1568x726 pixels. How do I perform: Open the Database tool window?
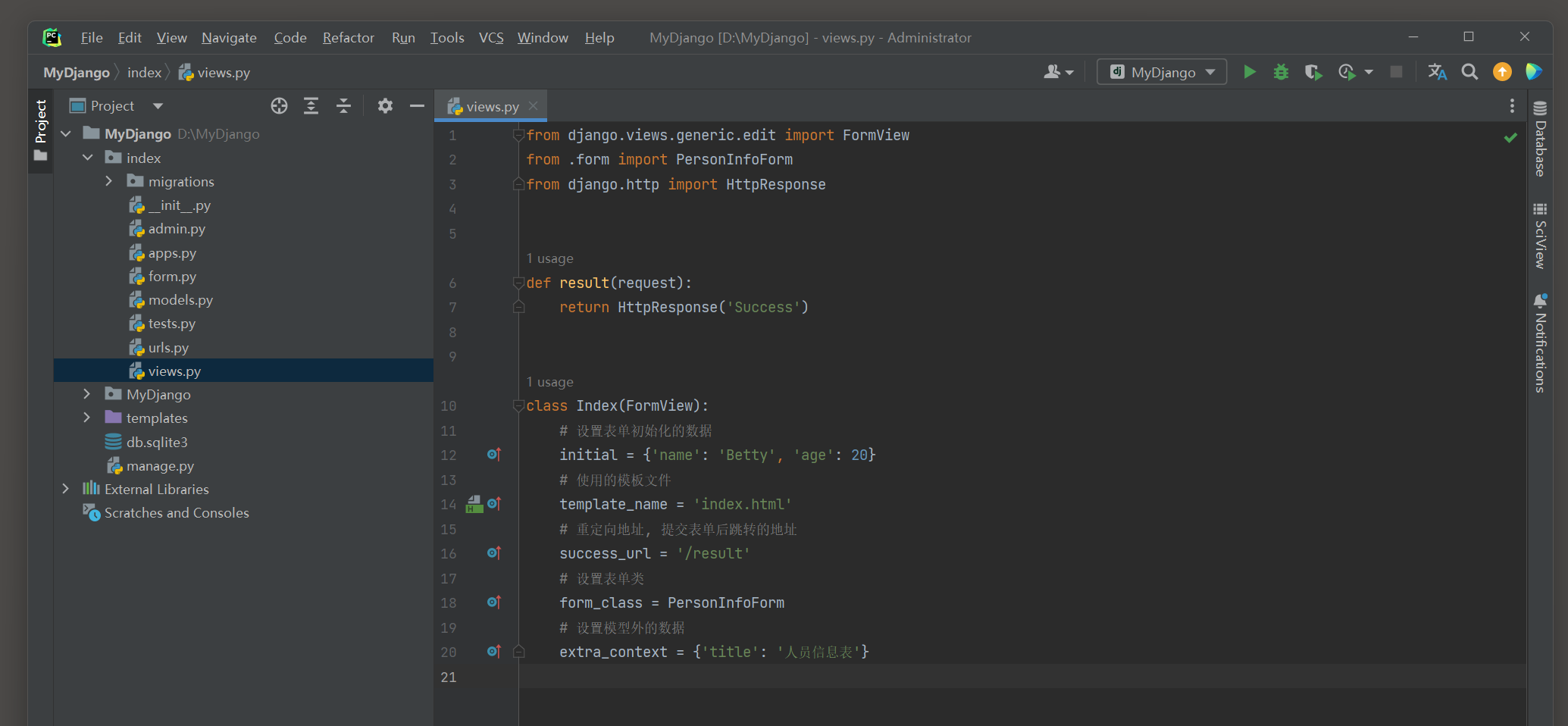1540,139
